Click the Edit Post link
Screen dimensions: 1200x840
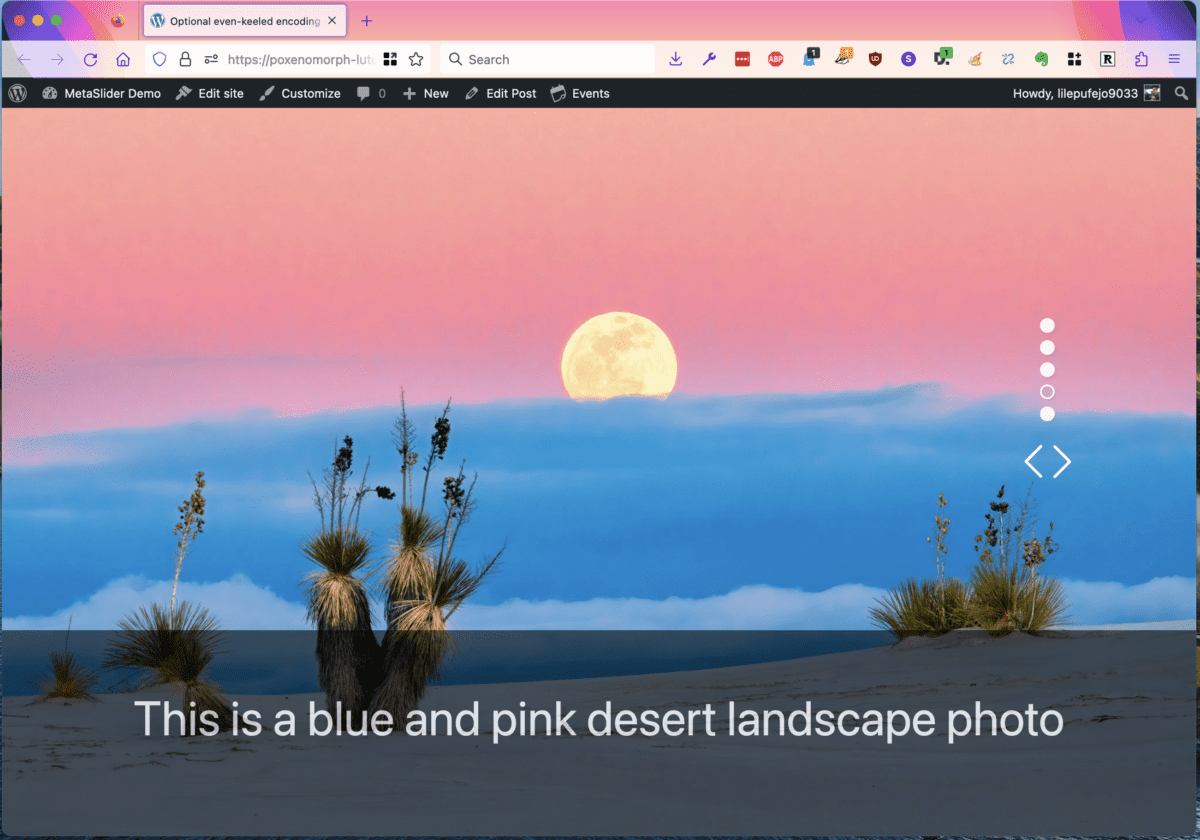[500, 93]
